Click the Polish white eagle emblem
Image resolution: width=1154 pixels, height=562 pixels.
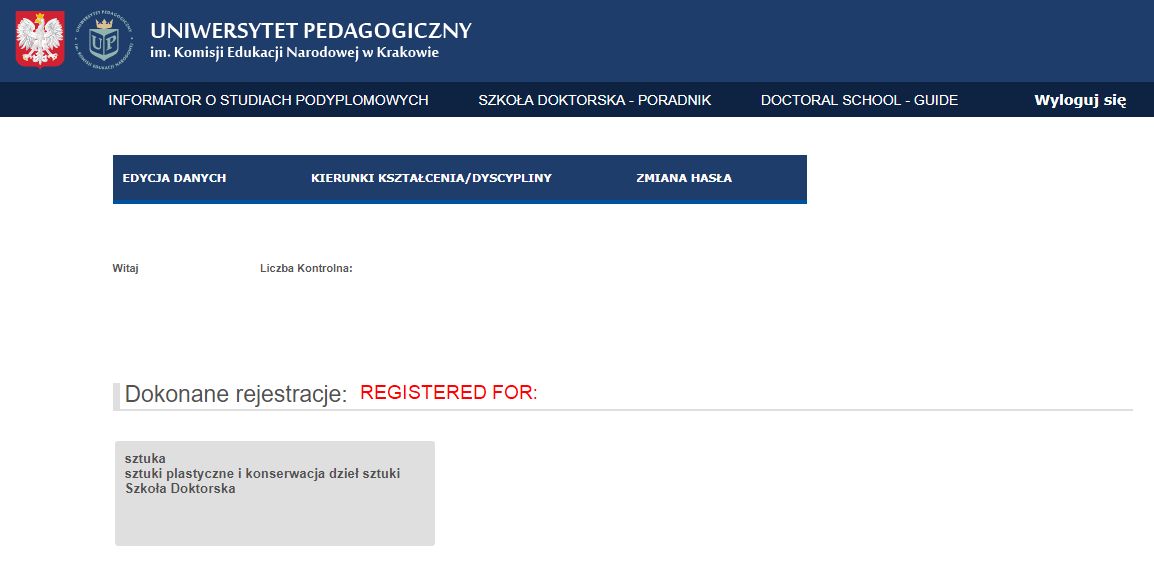point(40,40)
